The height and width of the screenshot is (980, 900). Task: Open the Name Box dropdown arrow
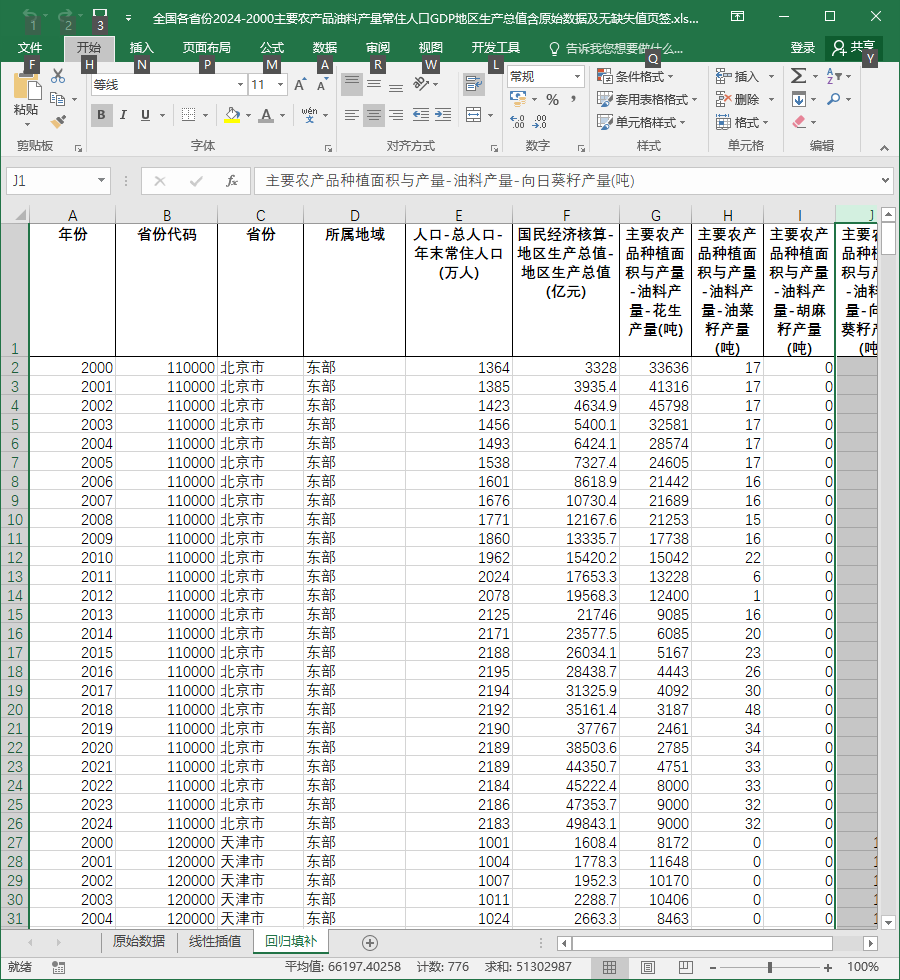pyautogui.click(x=101, y=181)
